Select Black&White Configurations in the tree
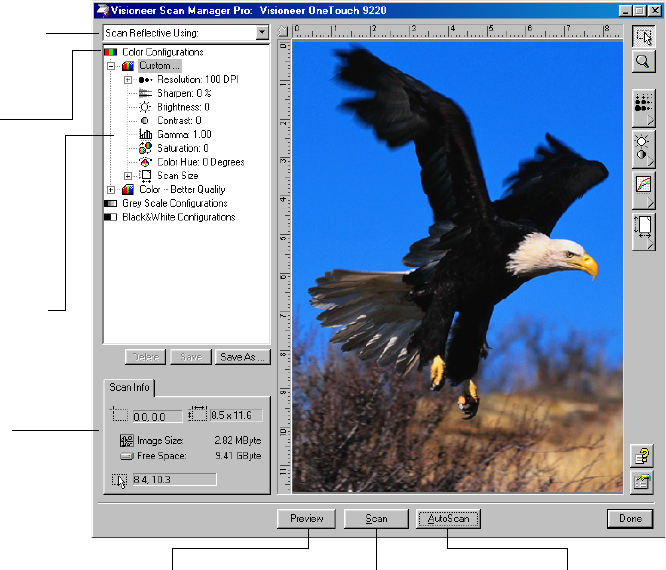This screenshot has width=666, height=570. click(x=178, y=217)
